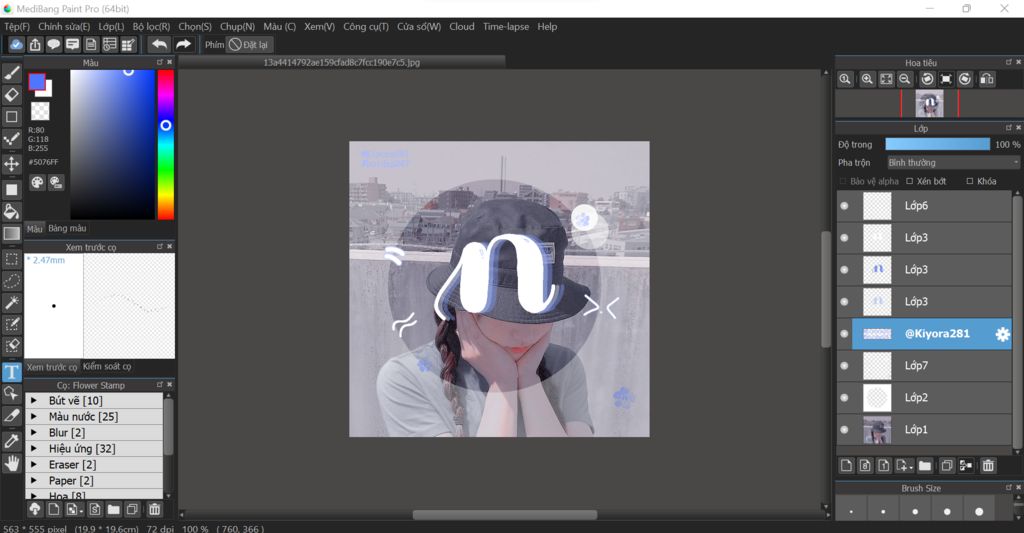Select the Magic Wand tool

12,302
